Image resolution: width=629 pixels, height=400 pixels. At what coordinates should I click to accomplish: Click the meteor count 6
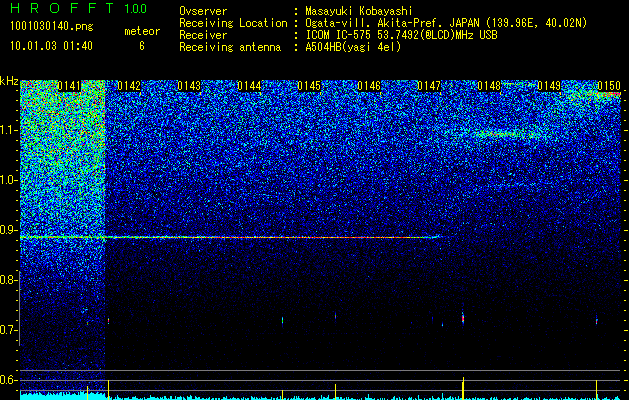142,46
